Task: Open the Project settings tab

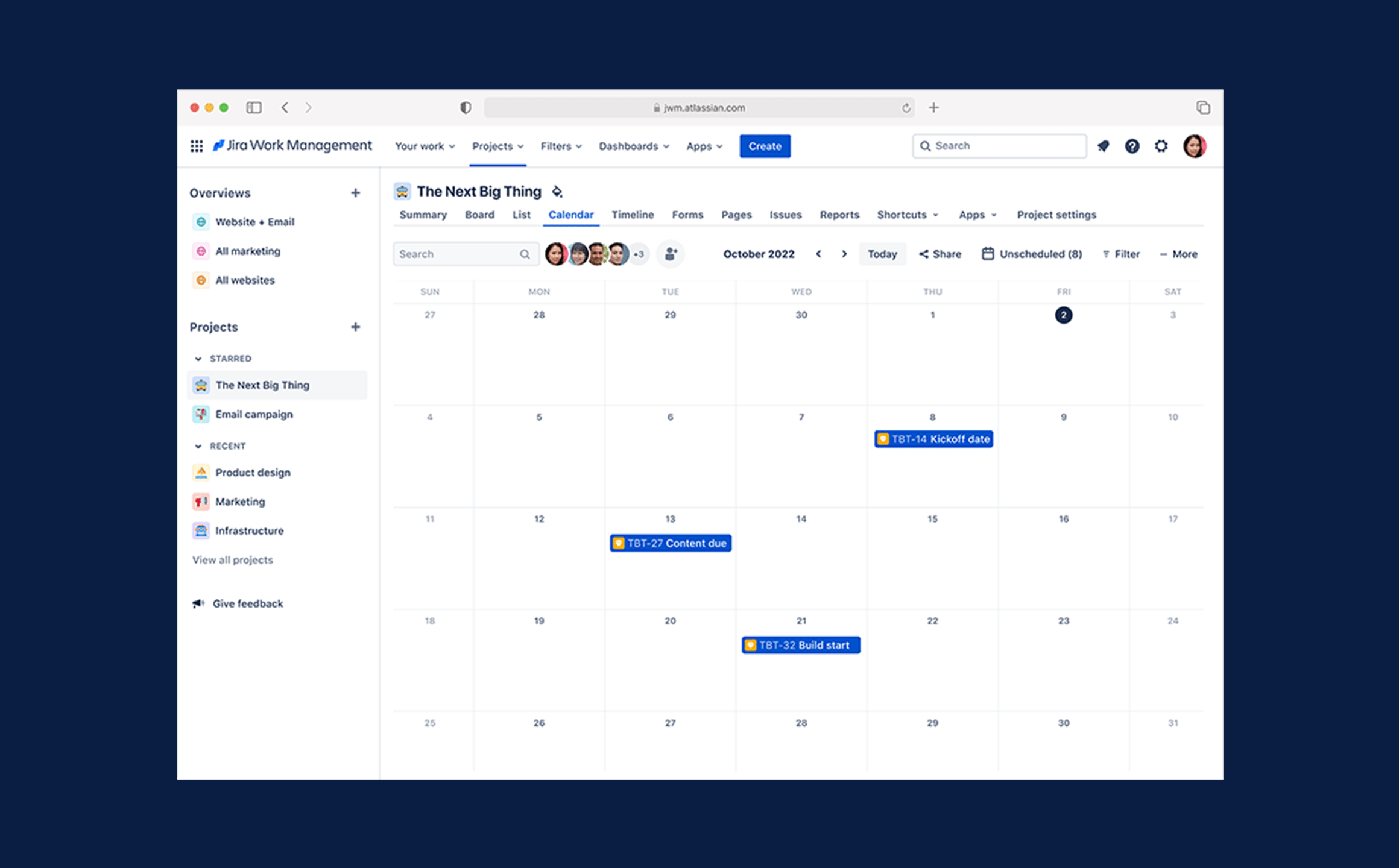Action: (x=1056, y=215)
